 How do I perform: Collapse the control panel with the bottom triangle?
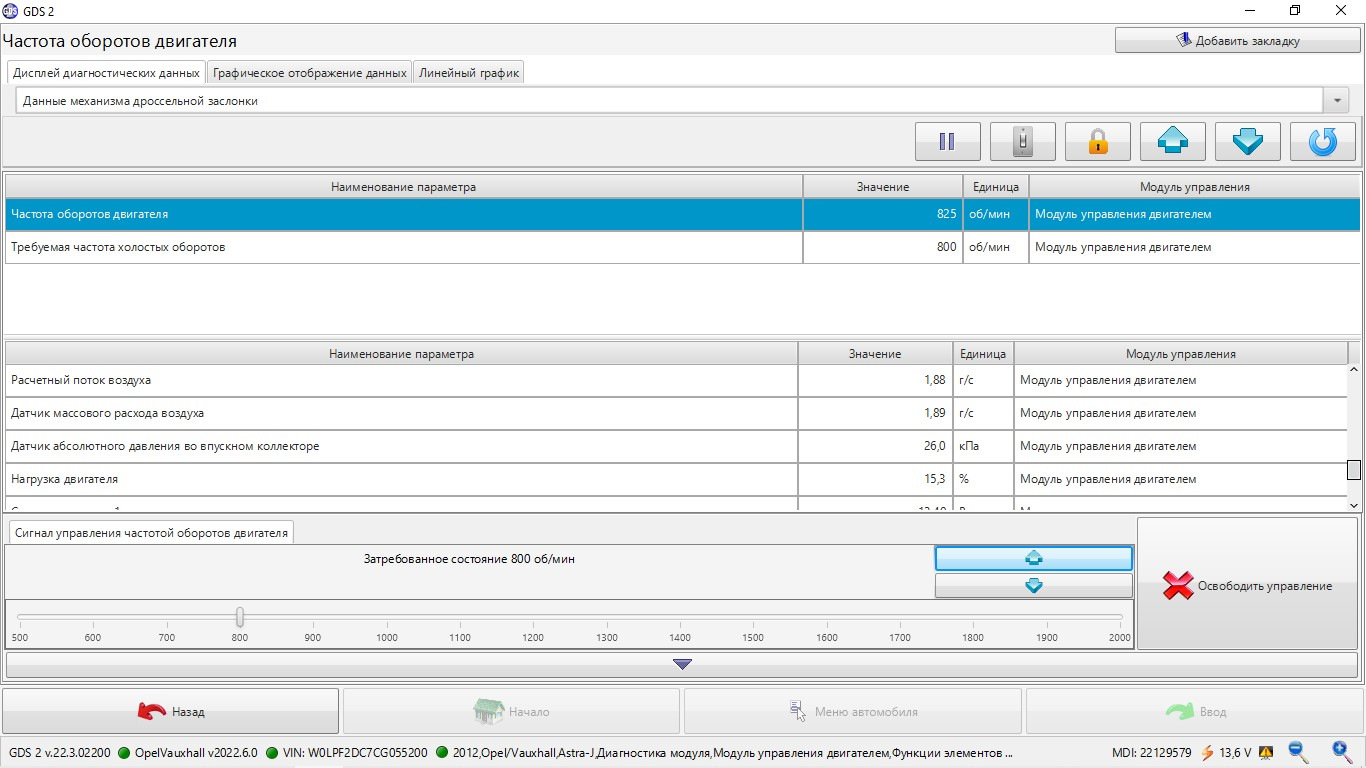pyautogui.click(x=682, y=664)
